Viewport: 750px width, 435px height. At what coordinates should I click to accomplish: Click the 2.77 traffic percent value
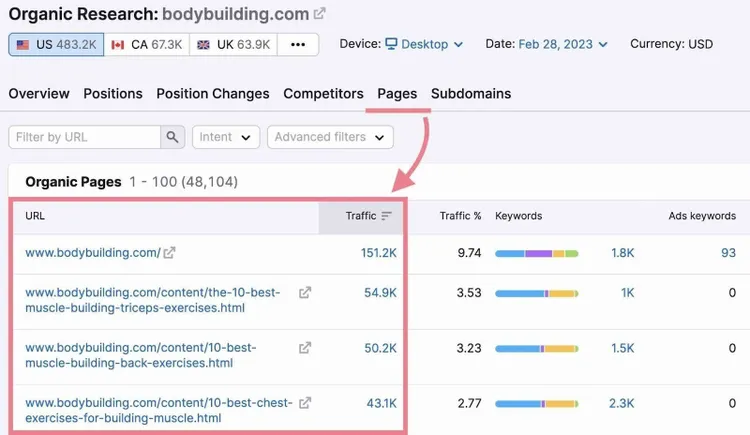click(469, 403)
